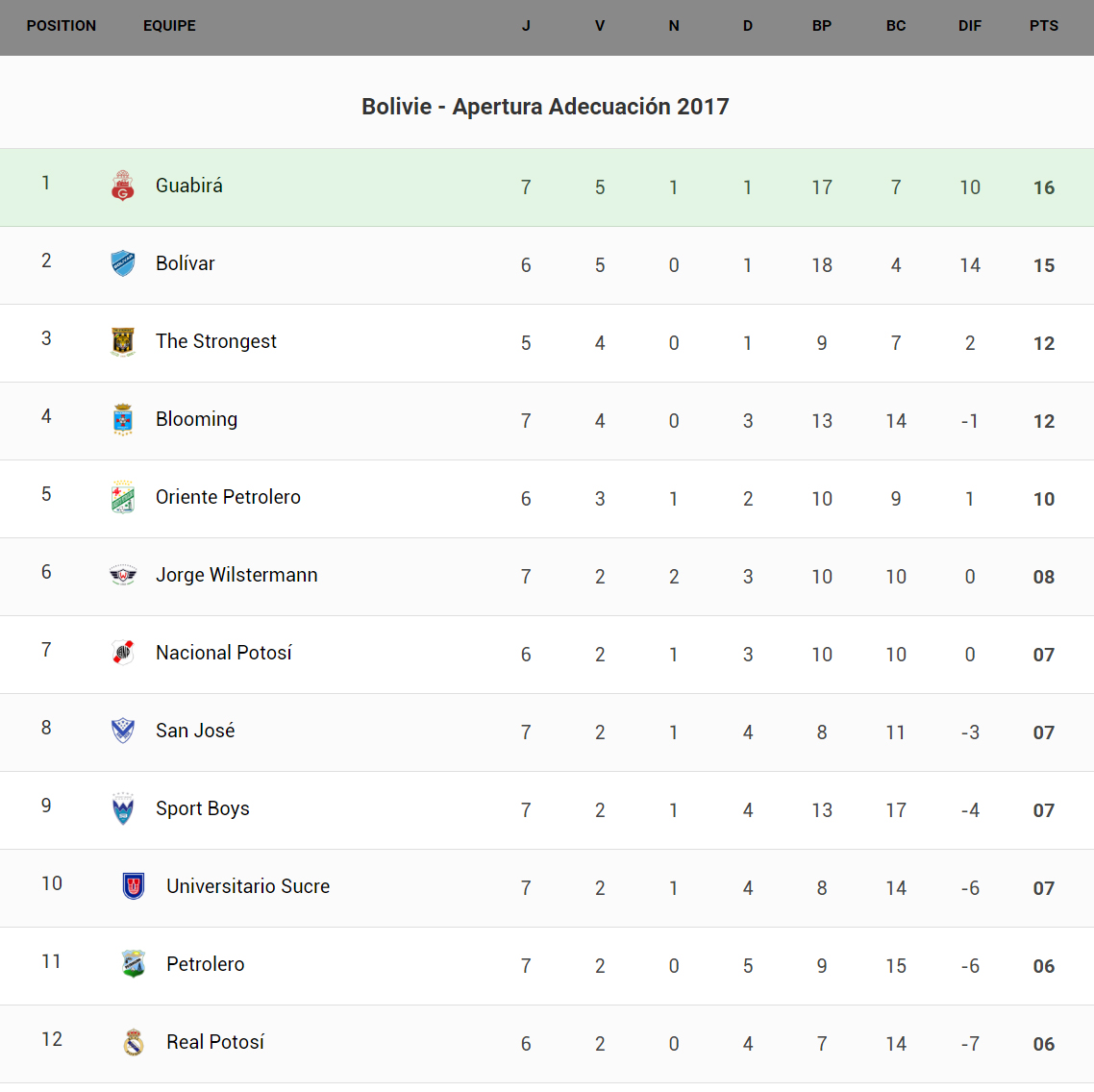Click The Strongest club badge
The height and width of the screenshot is (1092, 1094).
123,341
